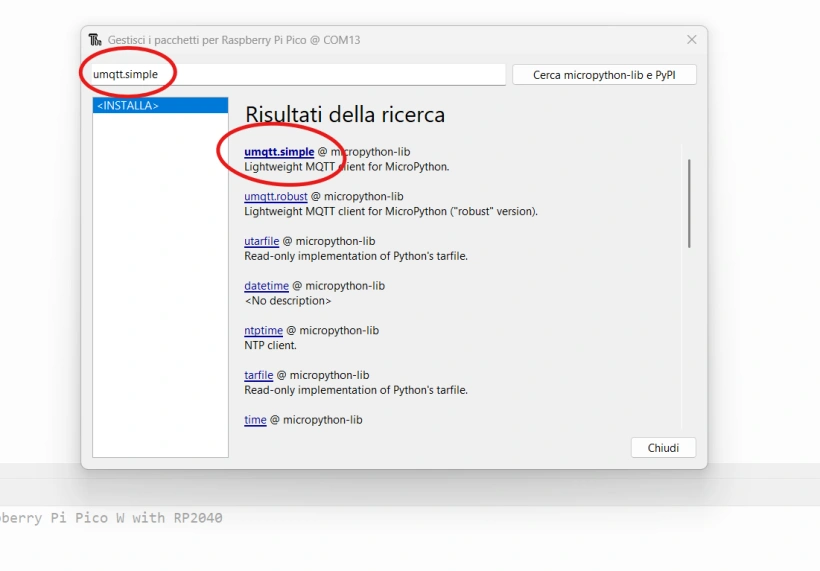
Task: Click the dialog title bar text
Action: pyautogui.click(x=234, y=40)
